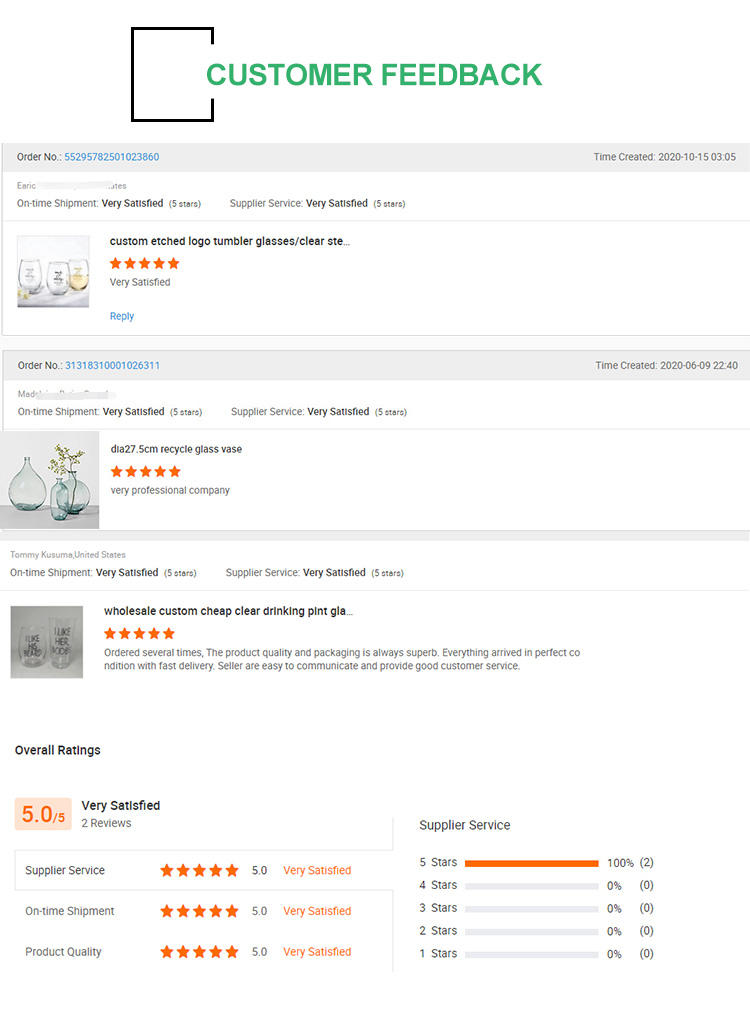Click star rating of tumbler glasses review
750x1010 pixels.
point(145,263)
